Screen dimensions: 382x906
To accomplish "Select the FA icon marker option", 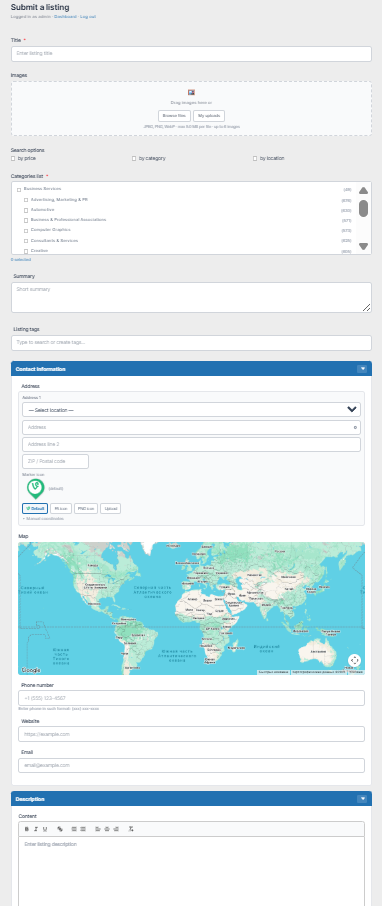I will click(61, 508).
